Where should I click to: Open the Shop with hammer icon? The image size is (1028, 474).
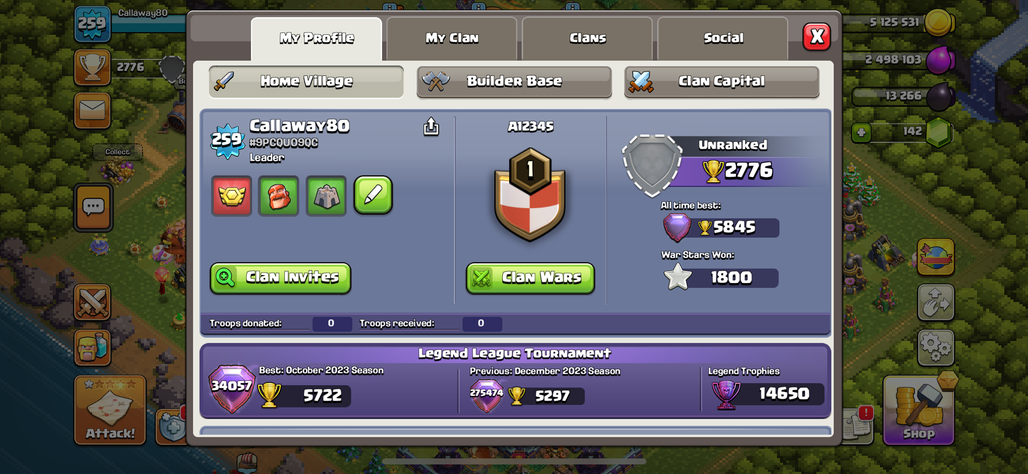(917, 410)
